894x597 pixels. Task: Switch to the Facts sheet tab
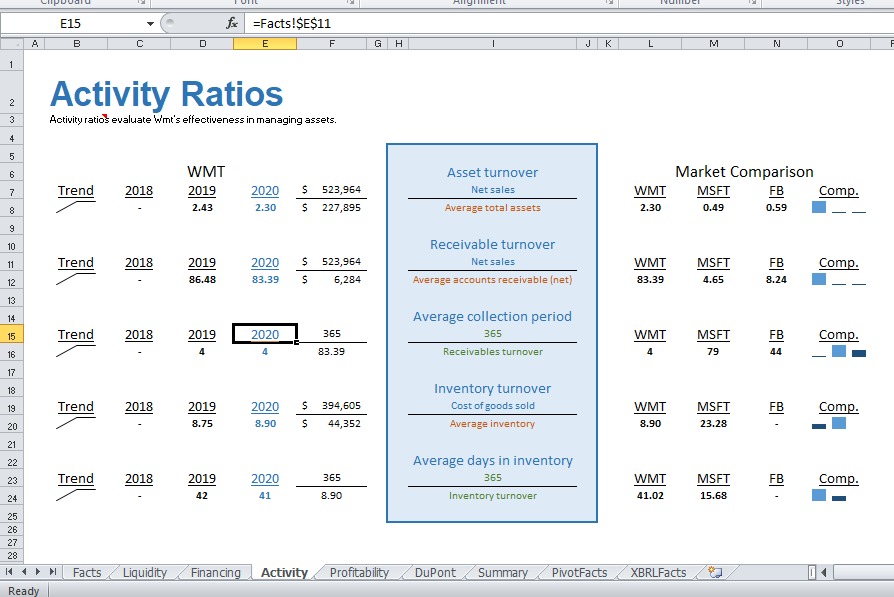click(x=87, y=572)
